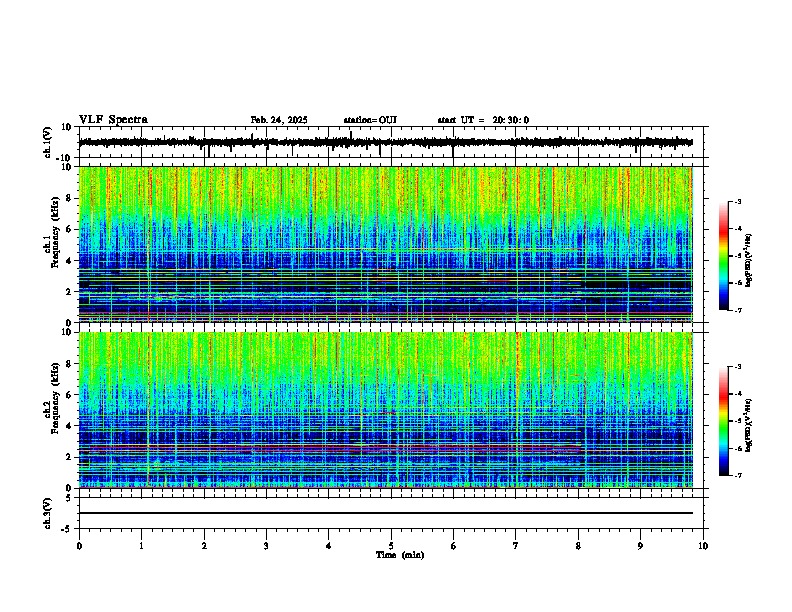The width and height of the screenshot is (792, 612).
Task: Click the '-3' label on ch.1 colorbar
Action: (x=737, y=202)
